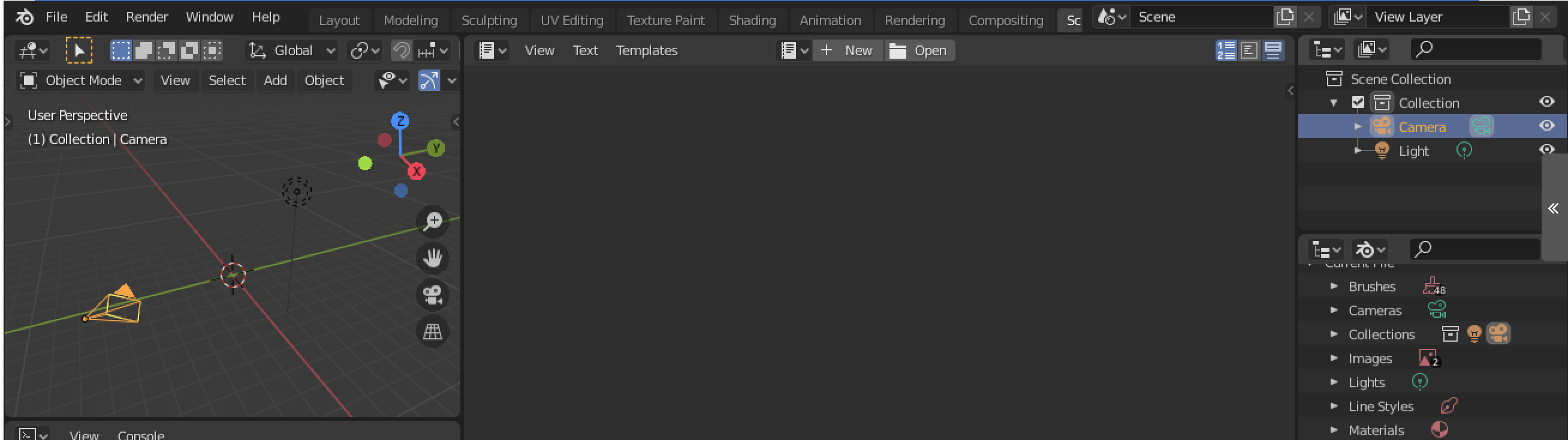Image resolution: width=1568 pixels, height=440 pixels.
Task: Choose the set new selection mode icon
Action: 120,50
